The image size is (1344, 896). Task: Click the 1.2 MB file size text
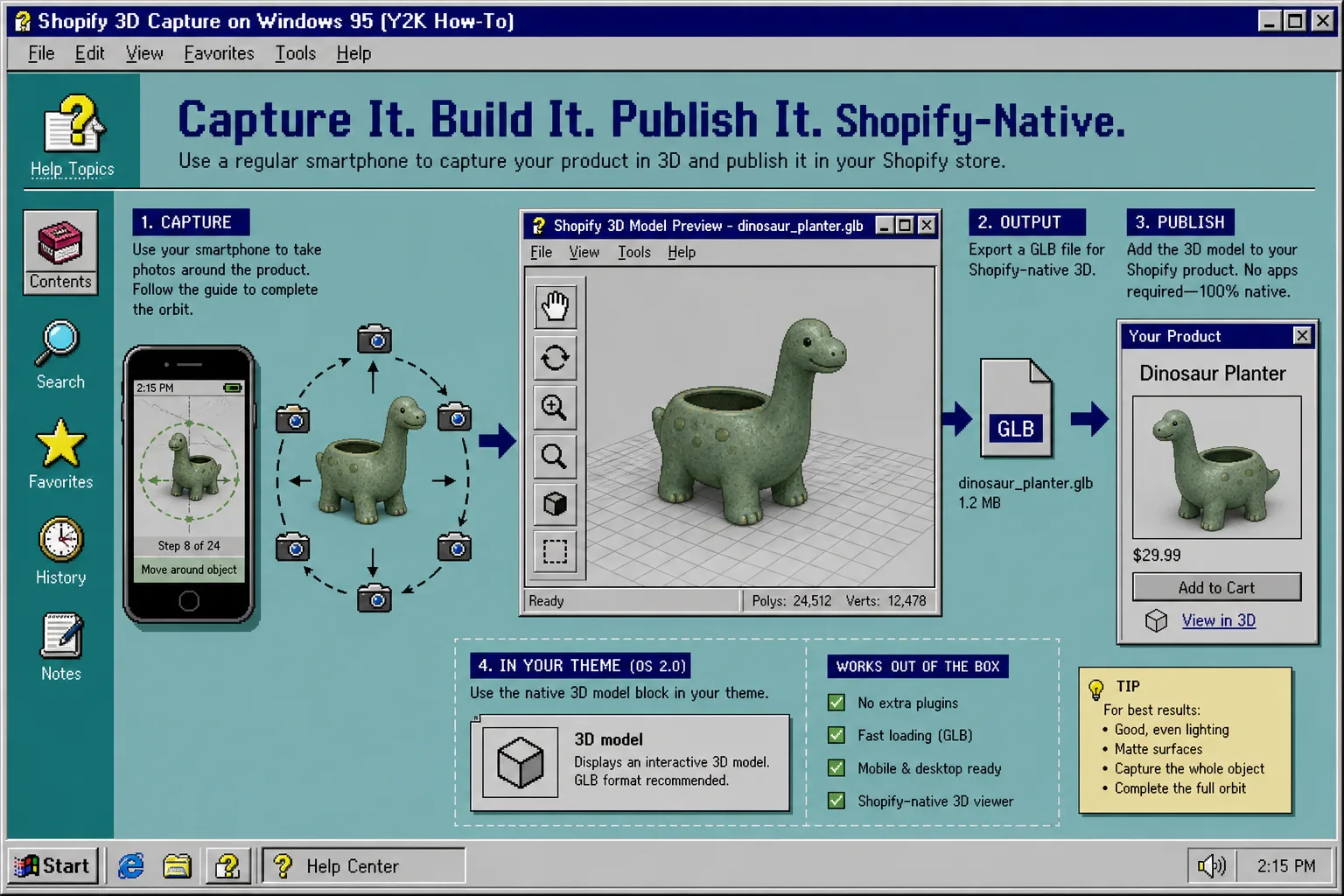point(979,503)
